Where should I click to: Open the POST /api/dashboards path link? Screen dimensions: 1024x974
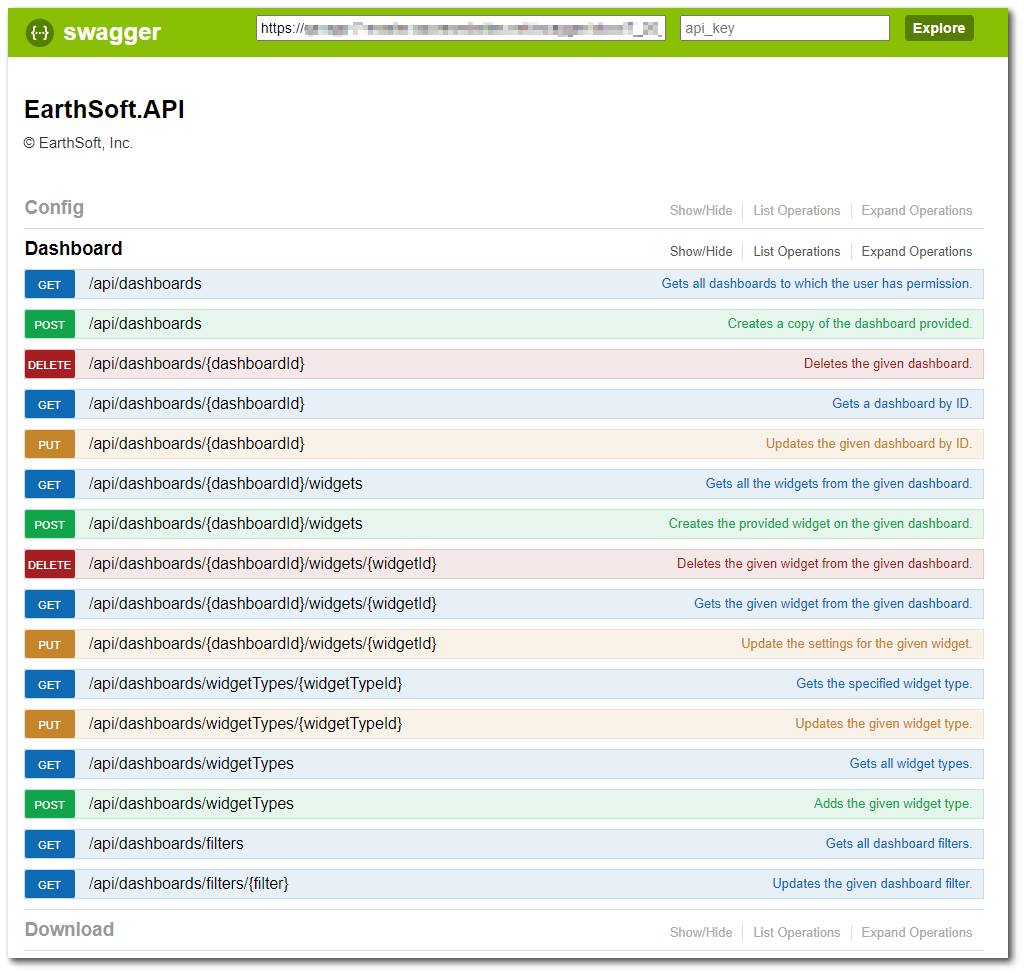[x=145, y=323]
